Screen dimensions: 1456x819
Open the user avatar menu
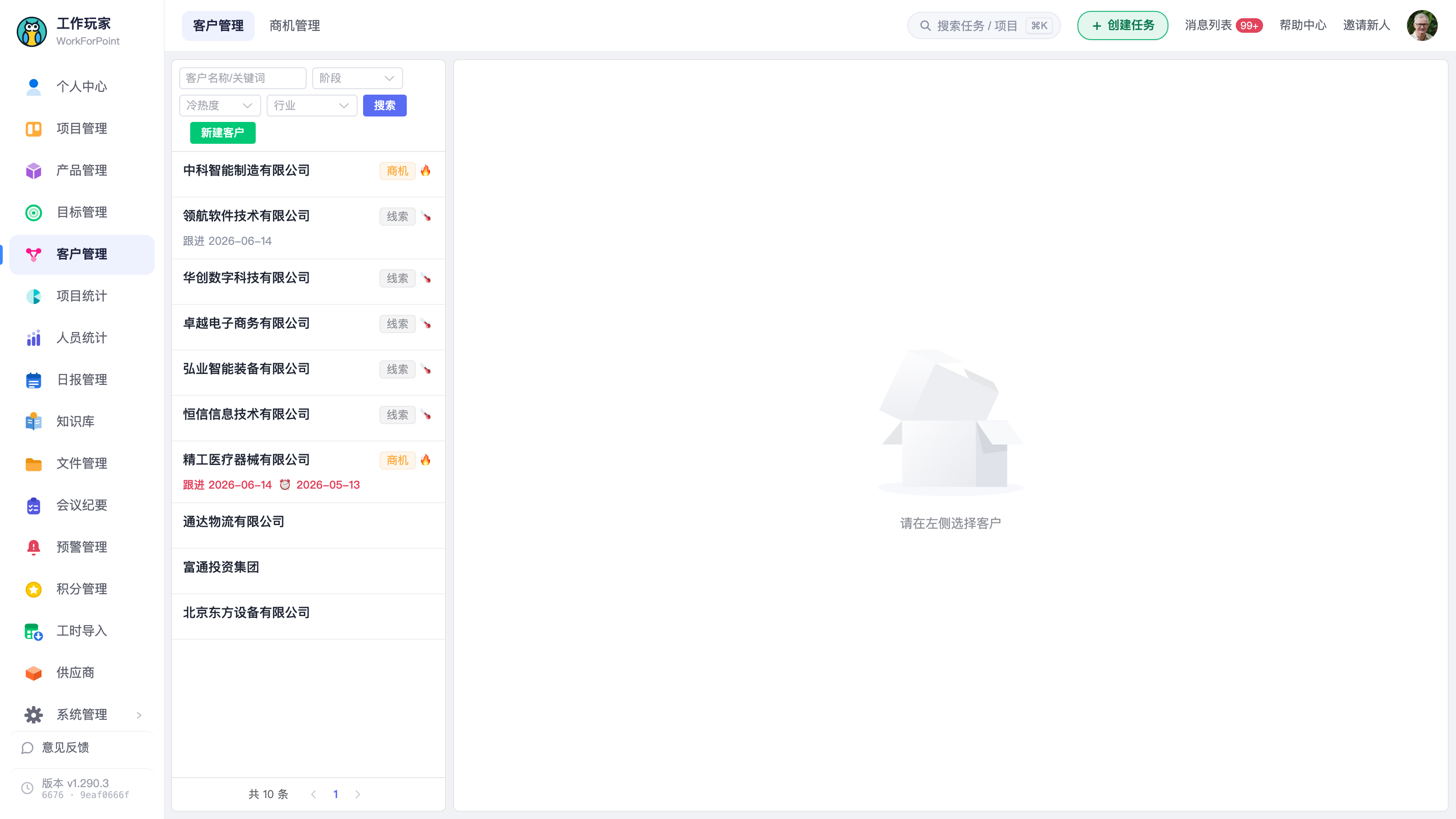tap(1422, 25)
